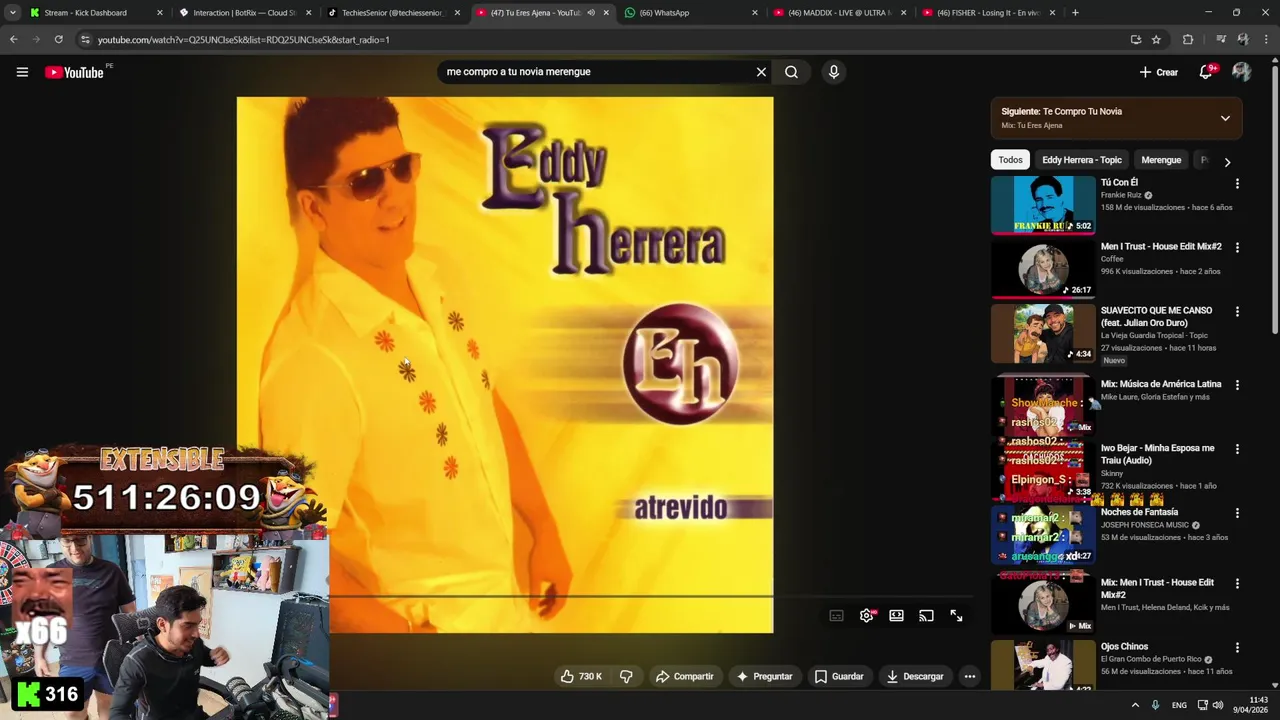
Task: Select the Merengue filter chip
Action: pos(1161,160)
